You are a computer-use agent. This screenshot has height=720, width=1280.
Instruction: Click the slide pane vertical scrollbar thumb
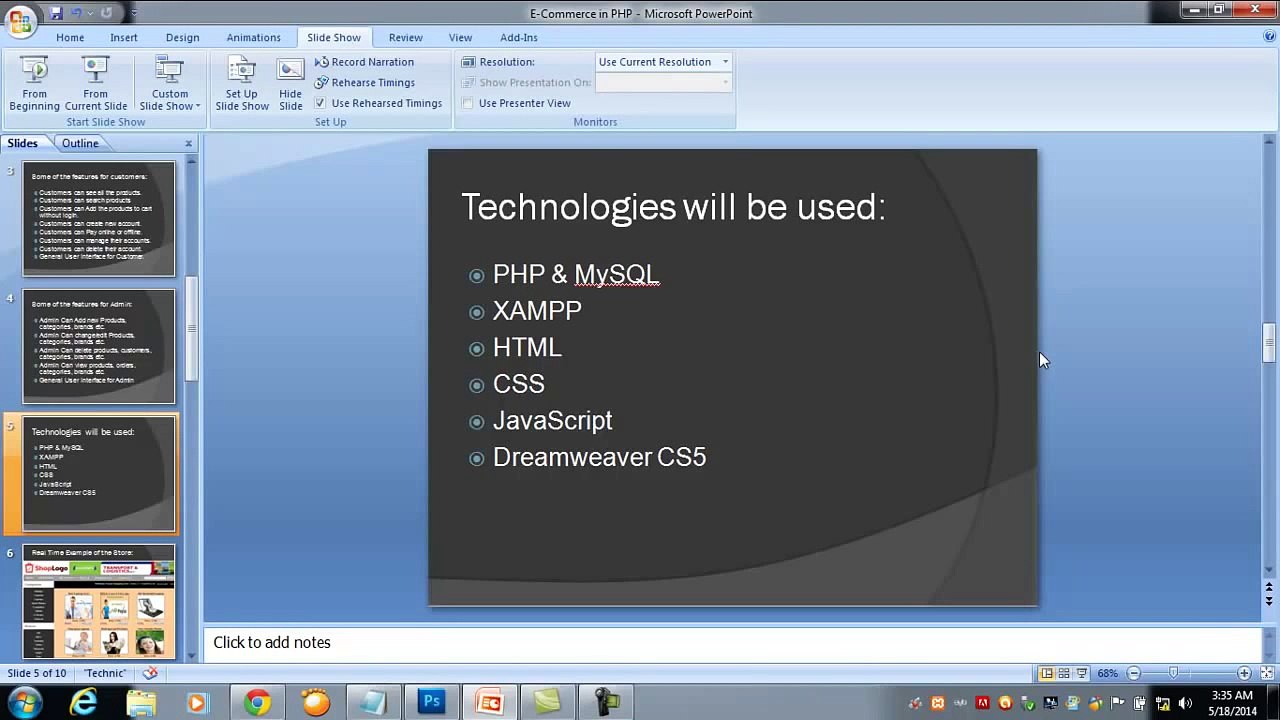point(1269,343)
